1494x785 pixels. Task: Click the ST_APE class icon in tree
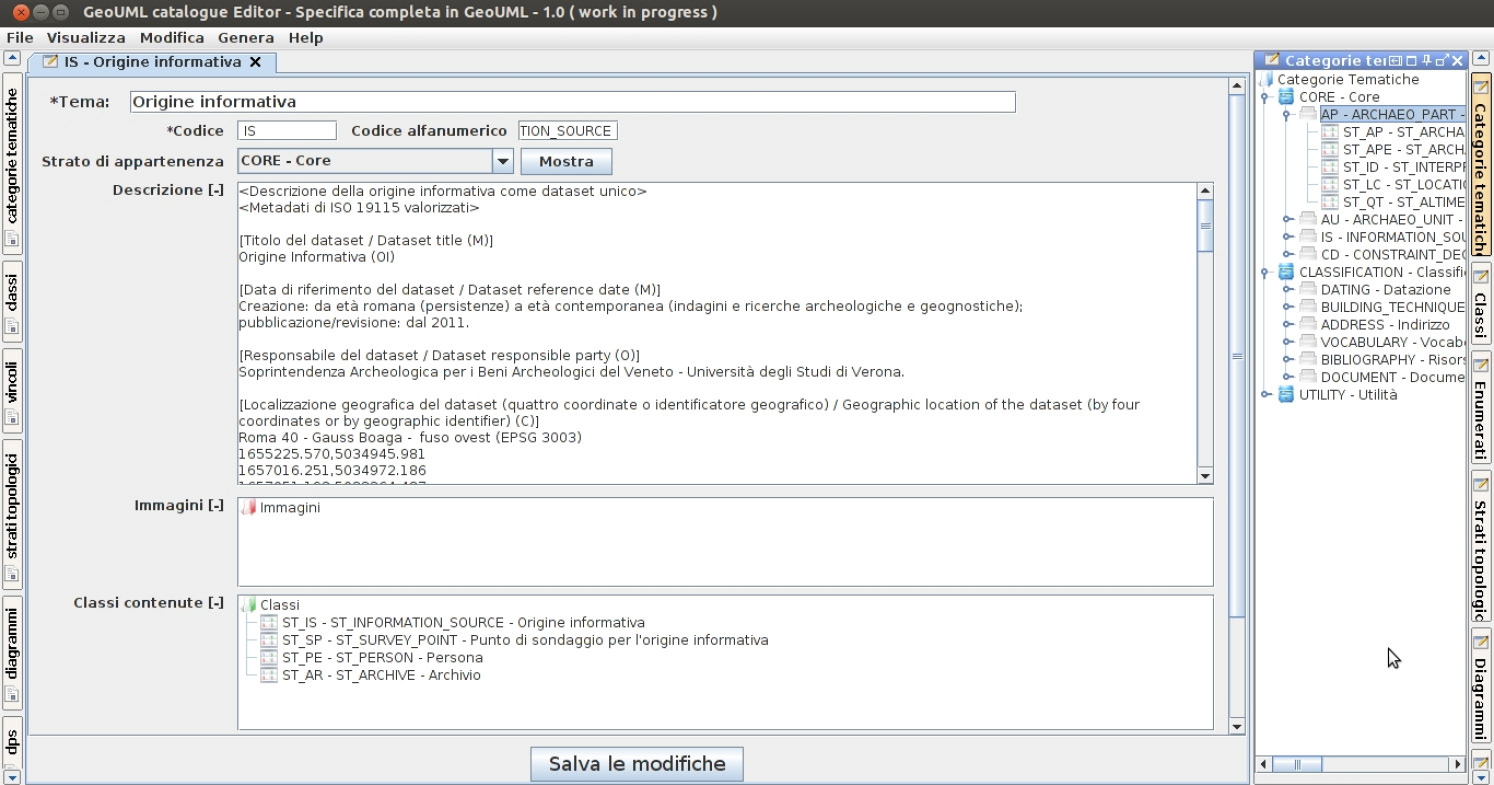pyautogui.click(x=1330, y=150)
